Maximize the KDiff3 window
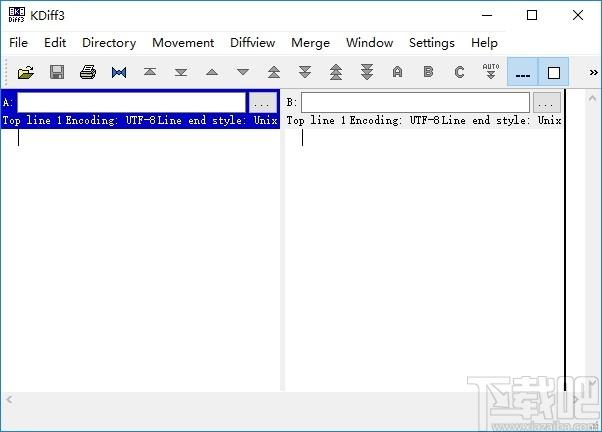 532,15
